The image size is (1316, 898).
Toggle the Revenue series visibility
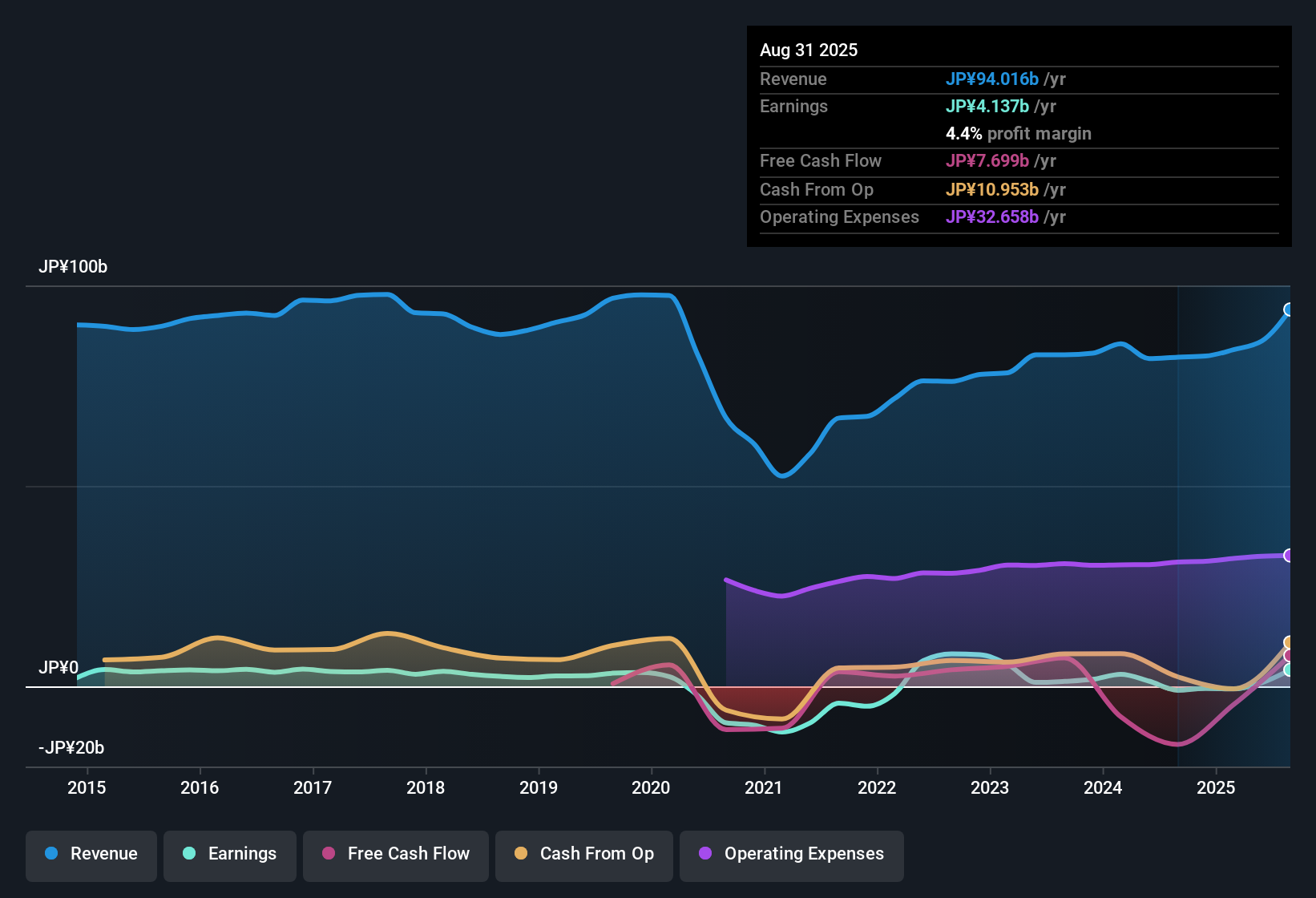[91, 854]
